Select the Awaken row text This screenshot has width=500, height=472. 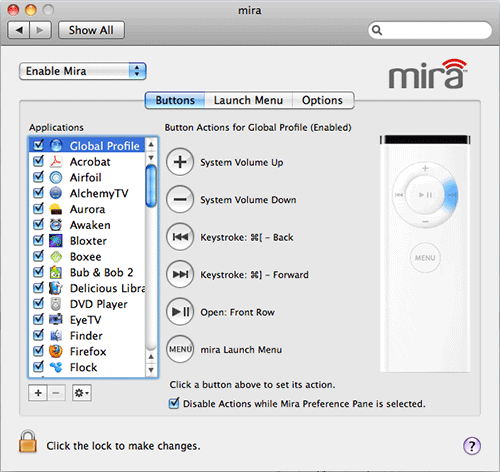click(90, 225)
